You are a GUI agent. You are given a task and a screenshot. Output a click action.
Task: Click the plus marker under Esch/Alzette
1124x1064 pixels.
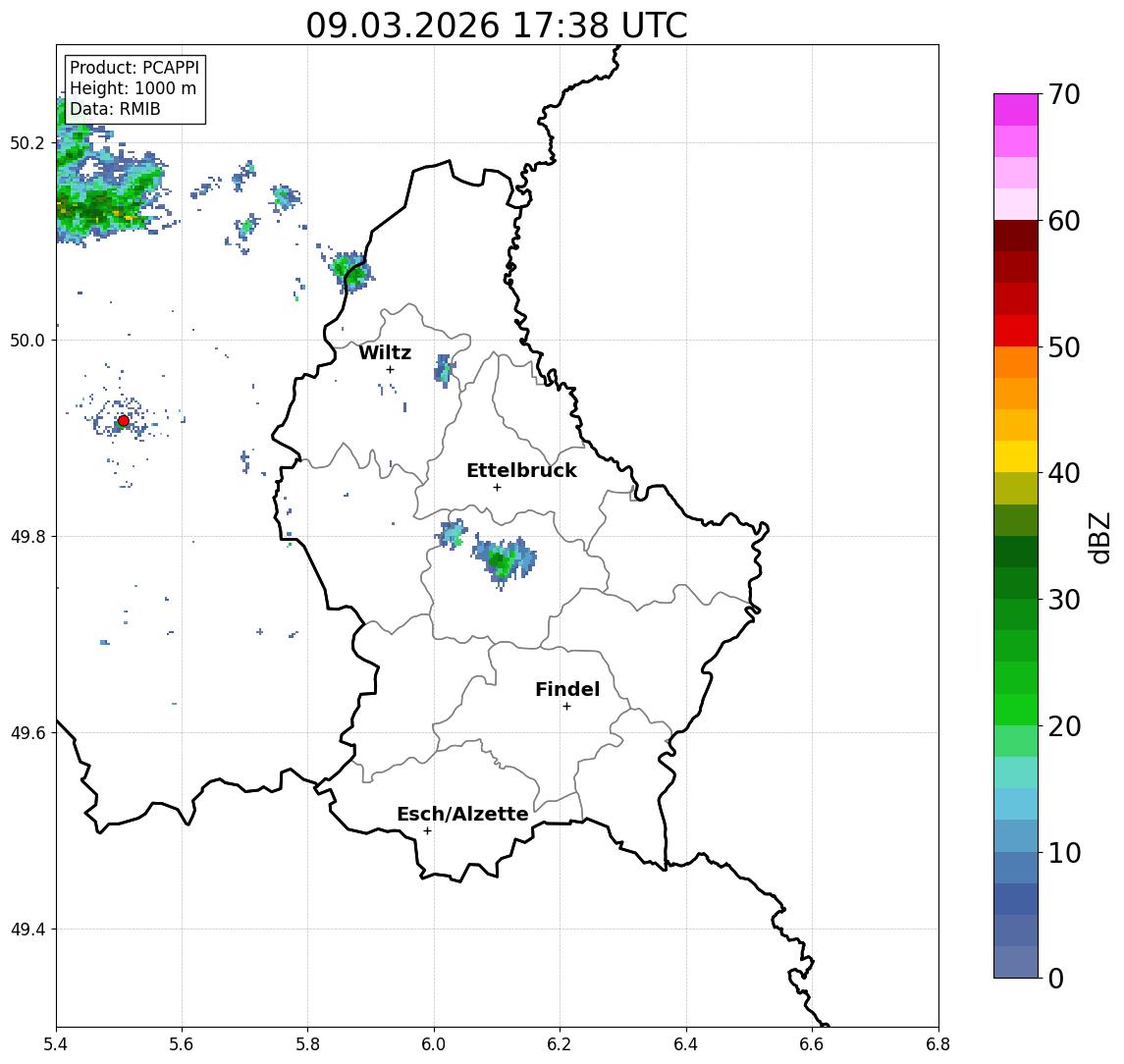click(x=427, y=831)
